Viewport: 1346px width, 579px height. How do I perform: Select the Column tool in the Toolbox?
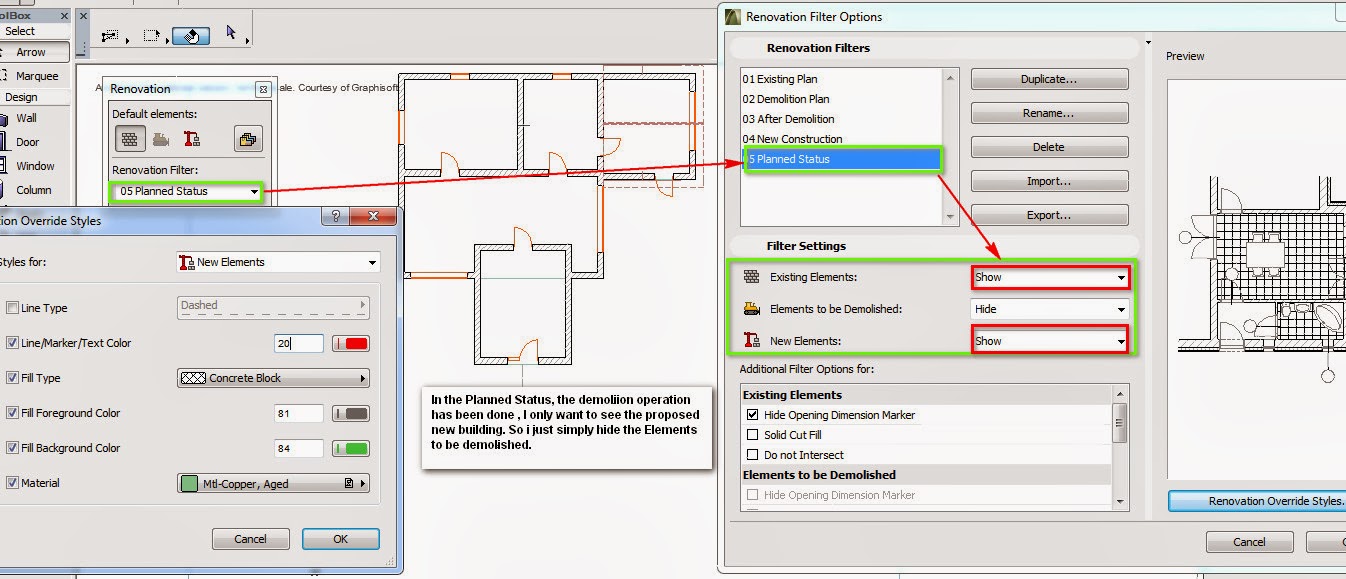37,190
